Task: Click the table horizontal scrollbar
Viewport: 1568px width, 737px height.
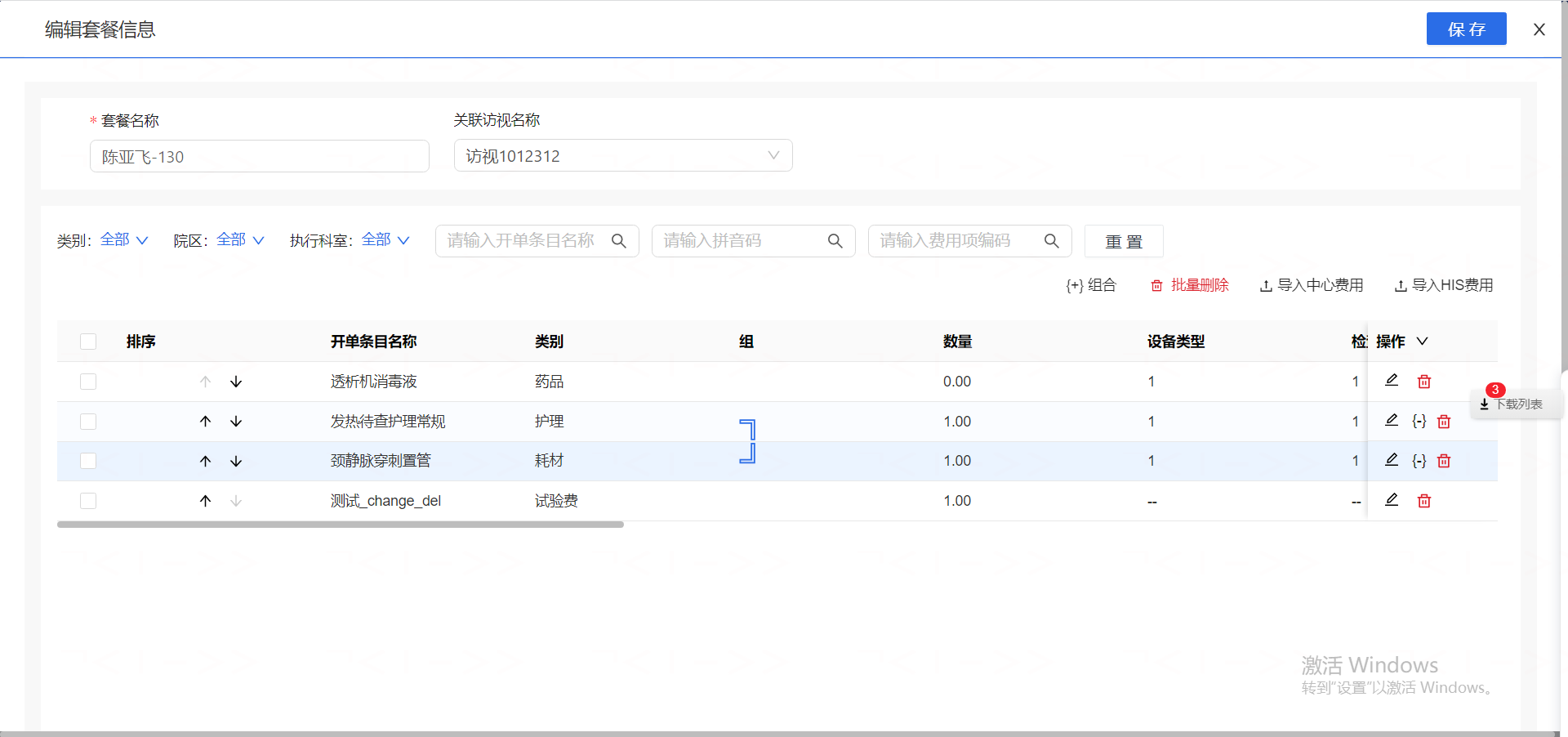Action: [341, 525]
